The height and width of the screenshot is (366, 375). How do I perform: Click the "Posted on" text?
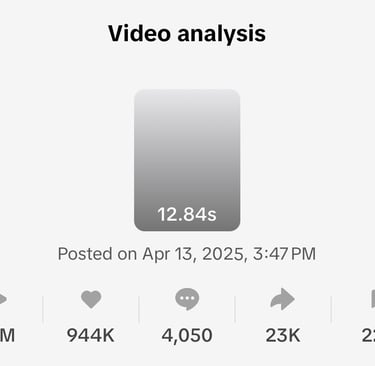[97, 254]
